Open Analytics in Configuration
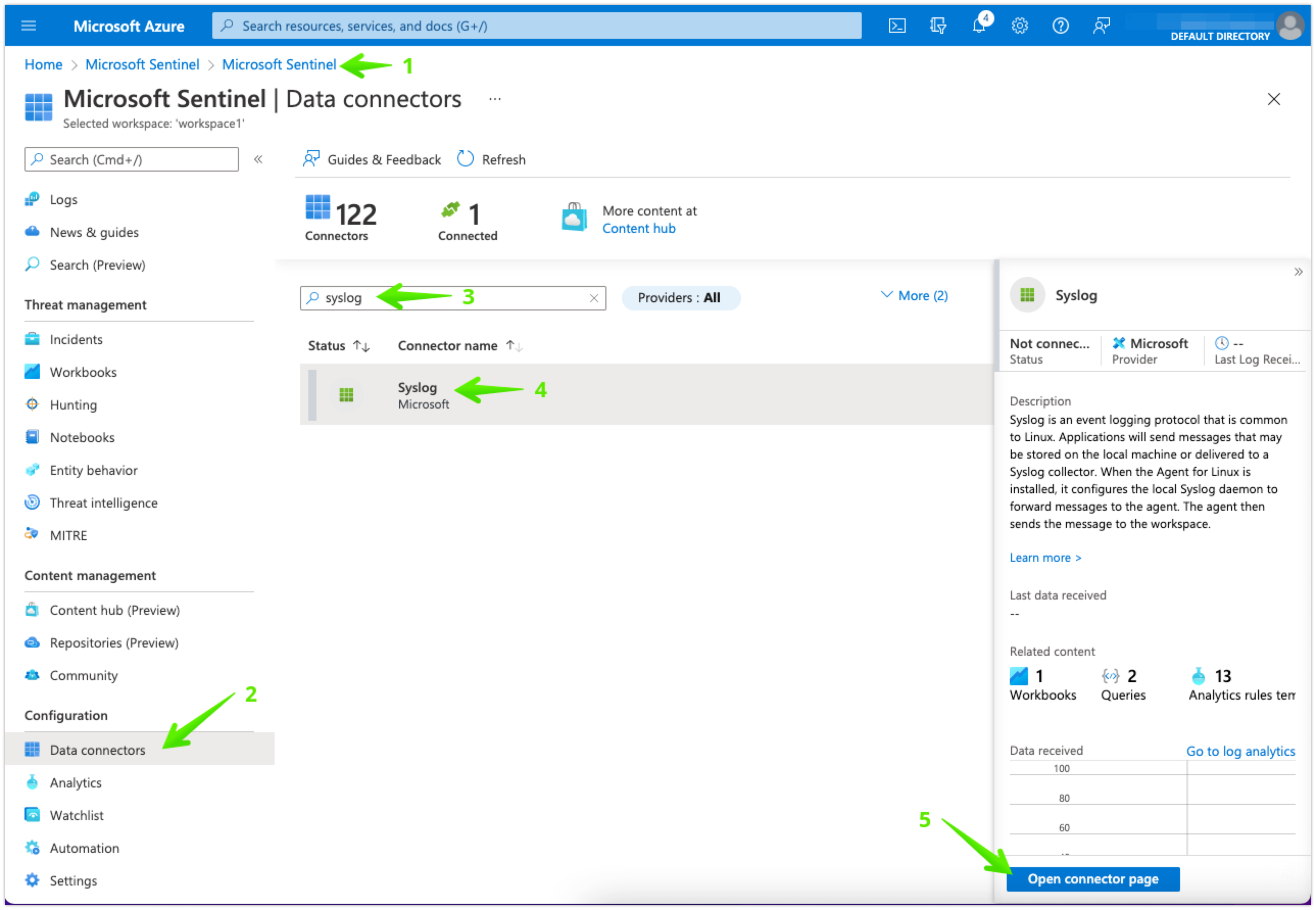This screenshot has width=1316, height=910. click(x=75, y=782)
